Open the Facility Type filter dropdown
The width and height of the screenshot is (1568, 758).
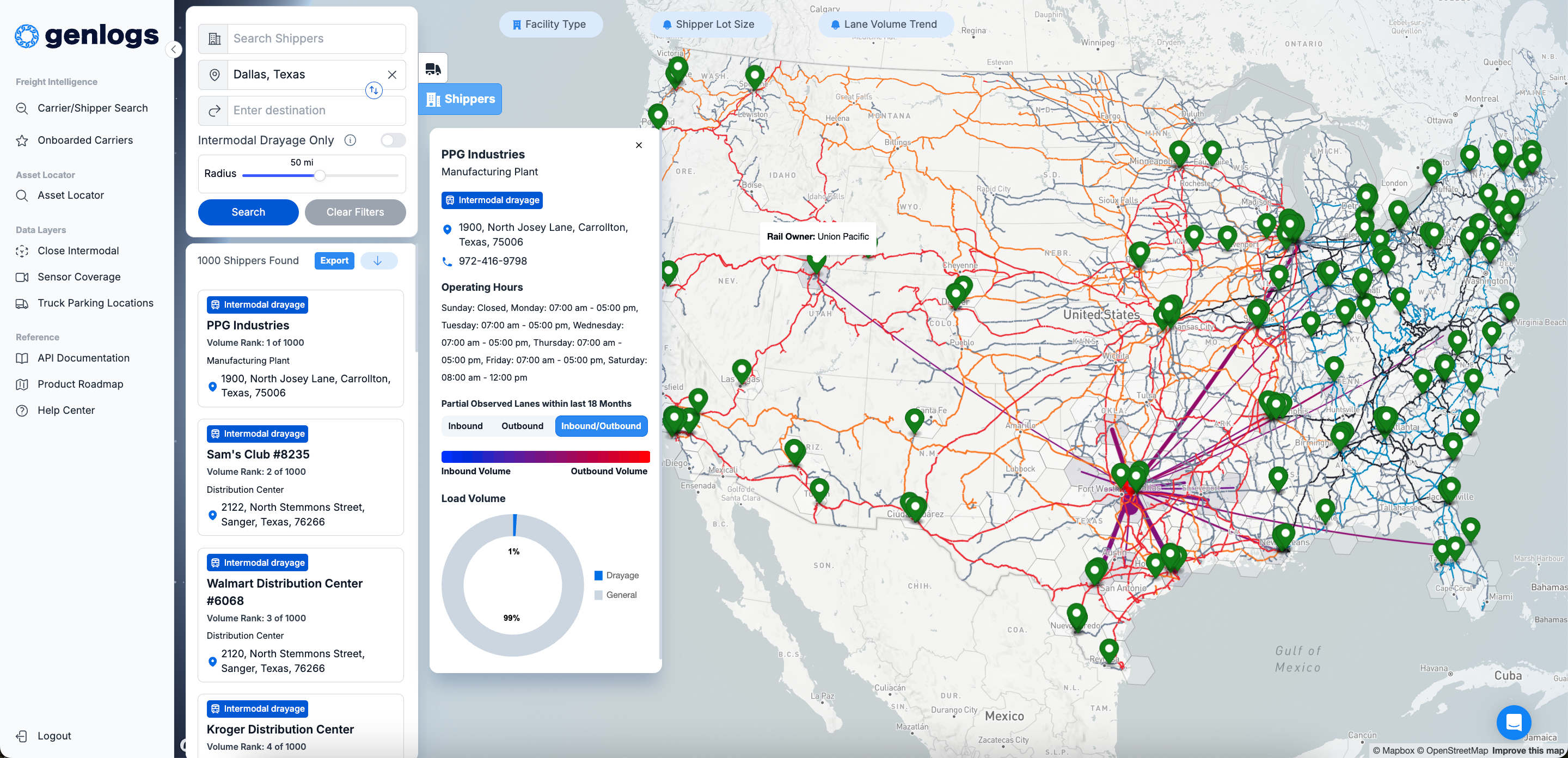[x=550, y=25]
